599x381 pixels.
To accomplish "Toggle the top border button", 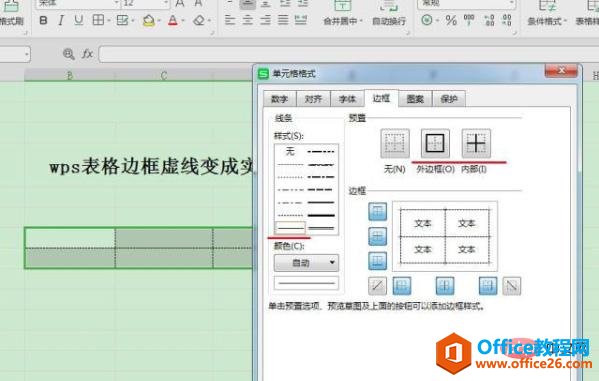I will (377, 211).
